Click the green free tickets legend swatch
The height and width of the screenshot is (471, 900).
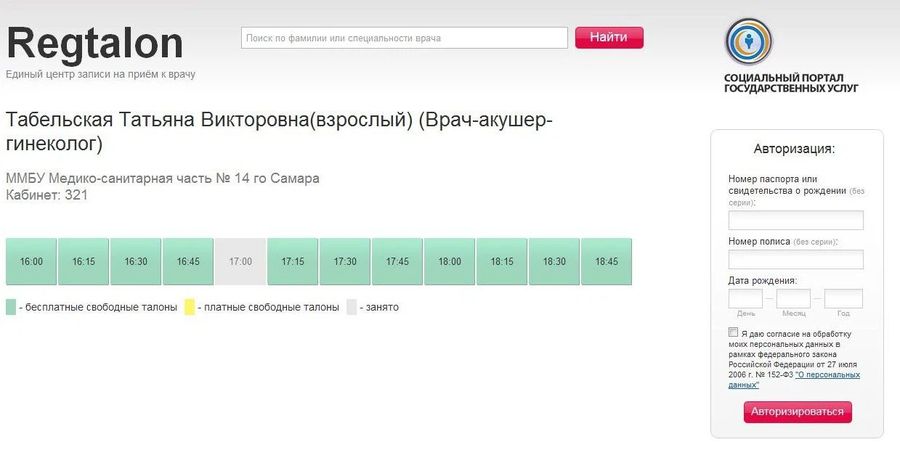tap(11, 307)
